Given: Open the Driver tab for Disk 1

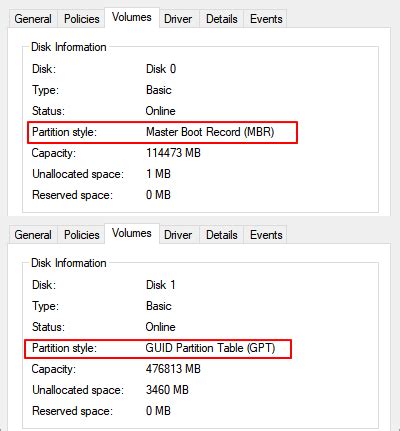Looking at the screenshot, I should pos(178,235).
